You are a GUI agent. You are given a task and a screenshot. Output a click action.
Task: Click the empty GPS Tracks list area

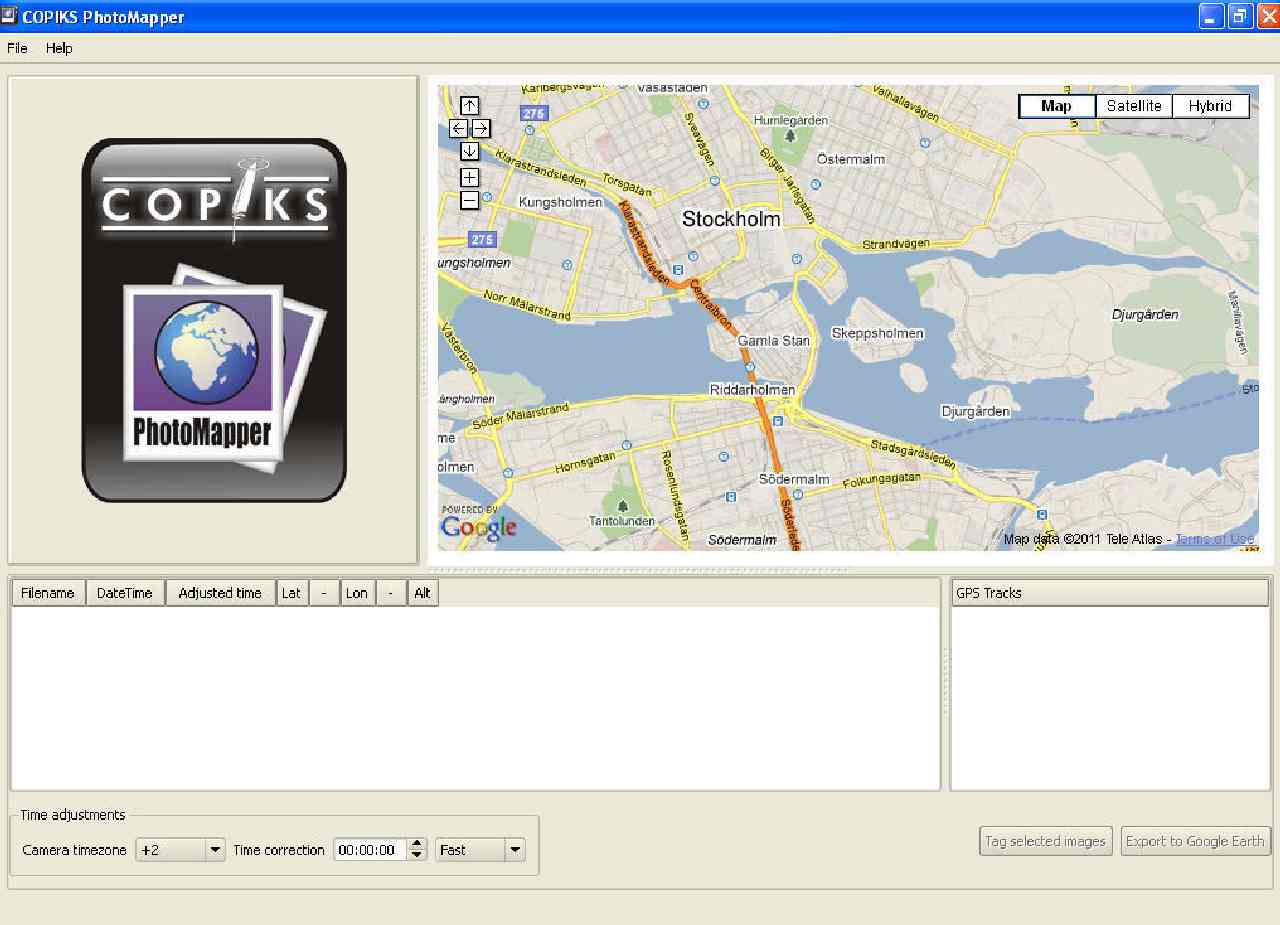[x=1110, y=698]
